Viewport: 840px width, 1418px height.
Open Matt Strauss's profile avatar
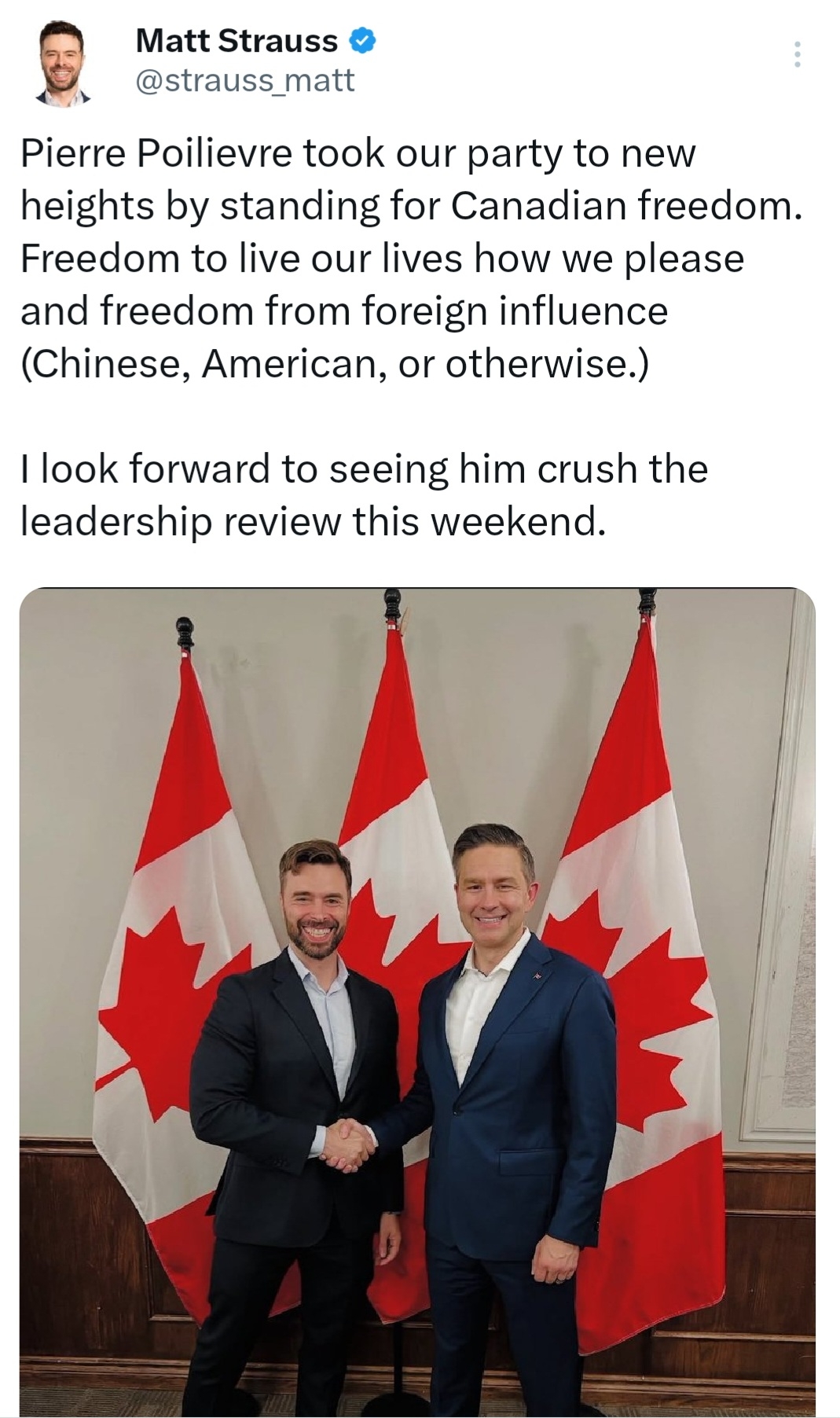(x=62, y=62)
